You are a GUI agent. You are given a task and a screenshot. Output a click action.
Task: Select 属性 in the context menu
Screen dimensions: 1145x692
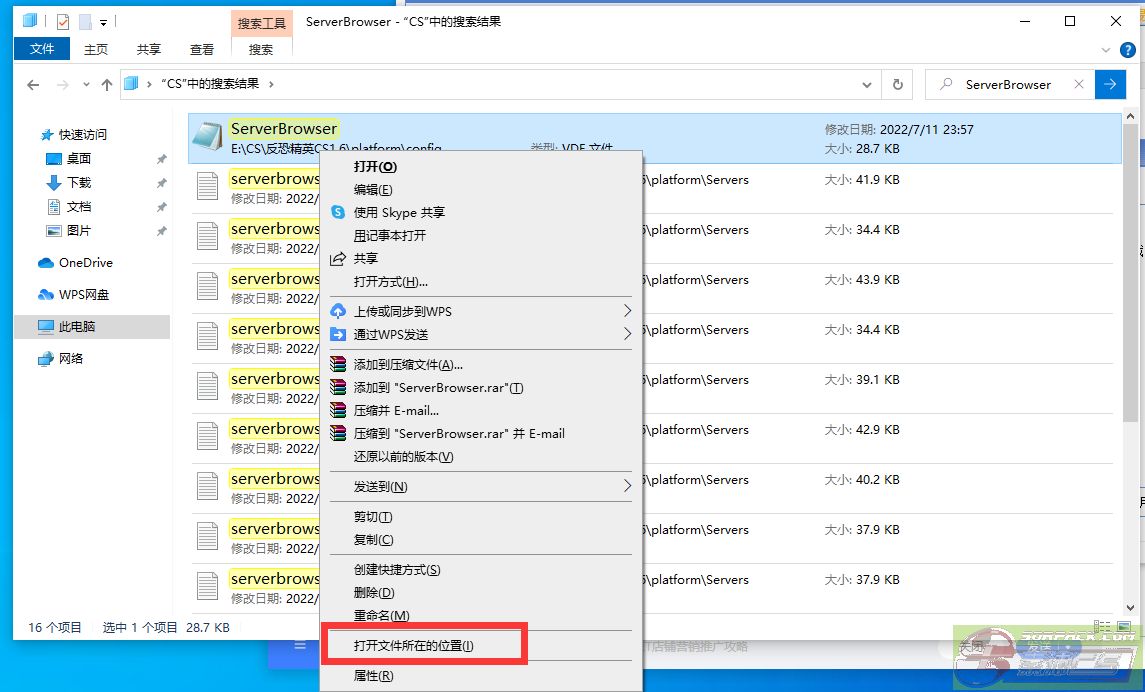click(373, 676)
